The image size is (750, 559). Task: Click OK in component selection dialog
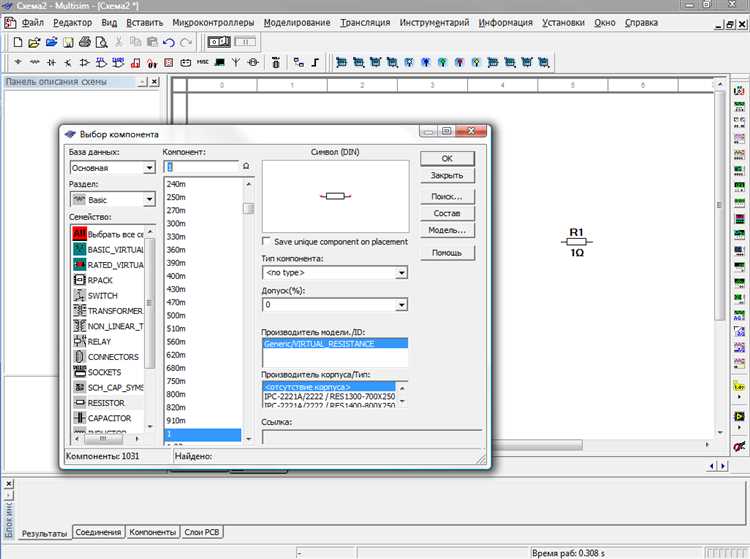pyautogui.click(x=447, y=159)
